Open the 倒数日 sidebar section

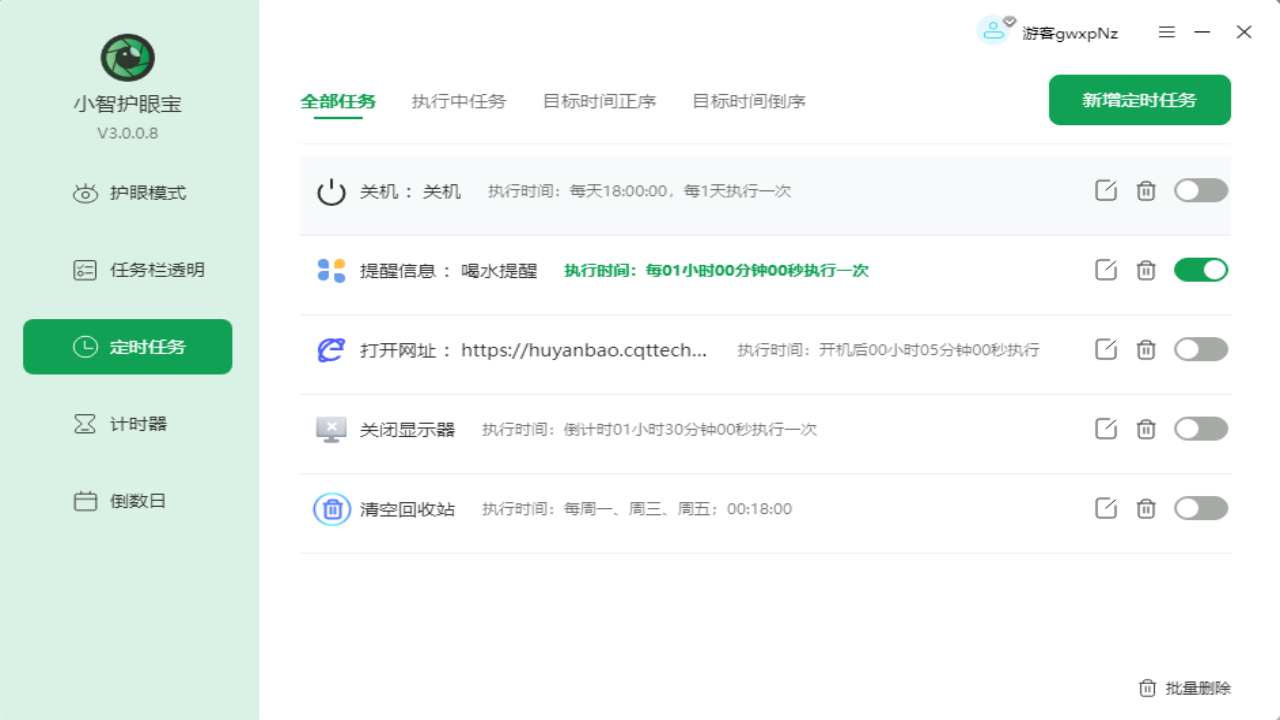coord(127,500)
